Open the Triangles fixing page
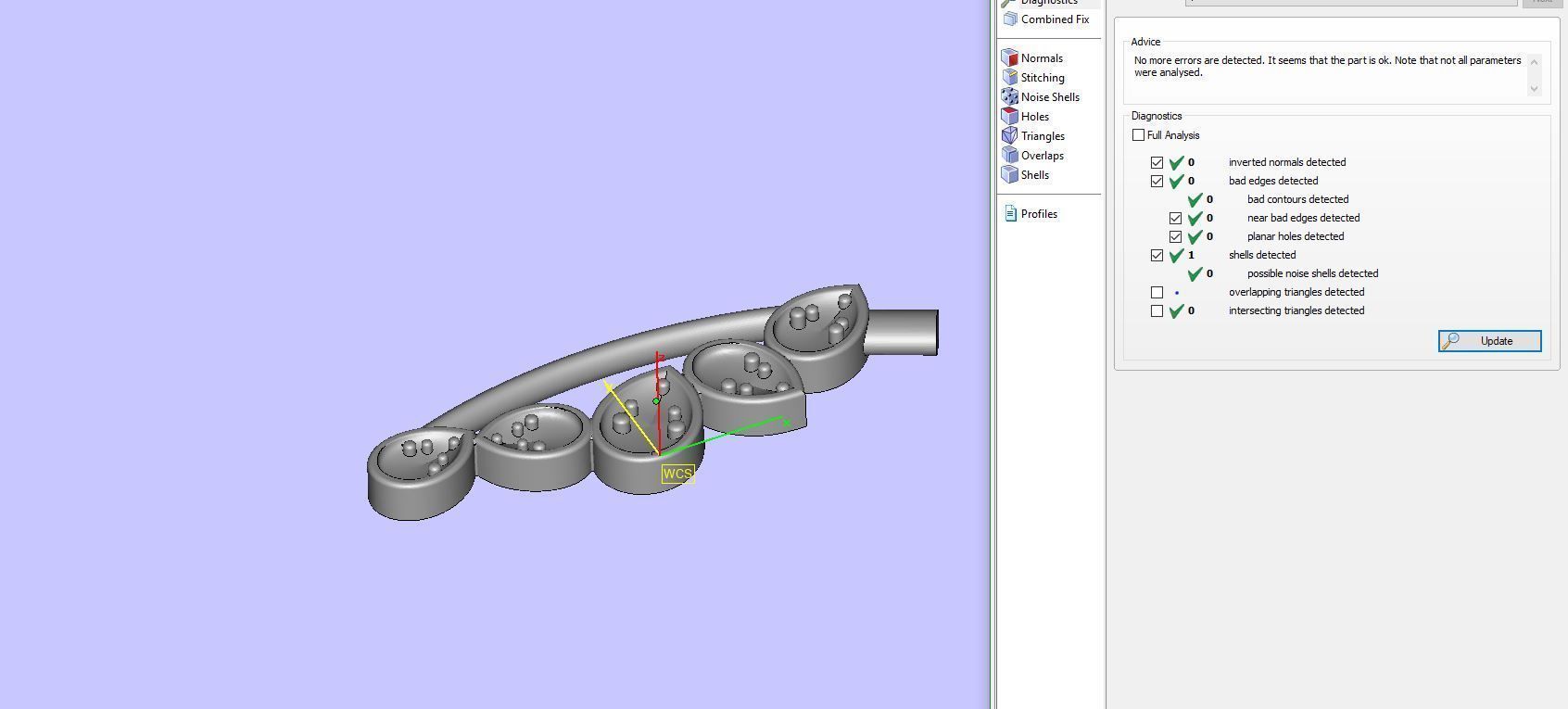The height and width of the screenshot is (709, 1568). (1033, 136)
